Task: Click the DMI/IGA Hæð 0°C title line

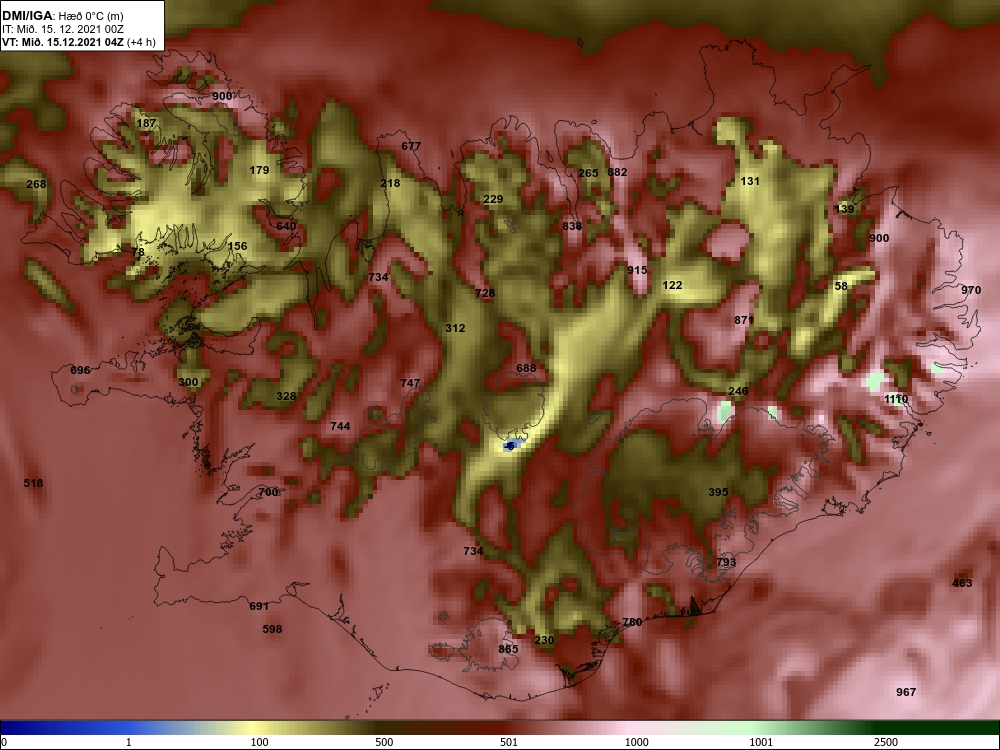Action: pyautogui.click(x=63, y=16)
